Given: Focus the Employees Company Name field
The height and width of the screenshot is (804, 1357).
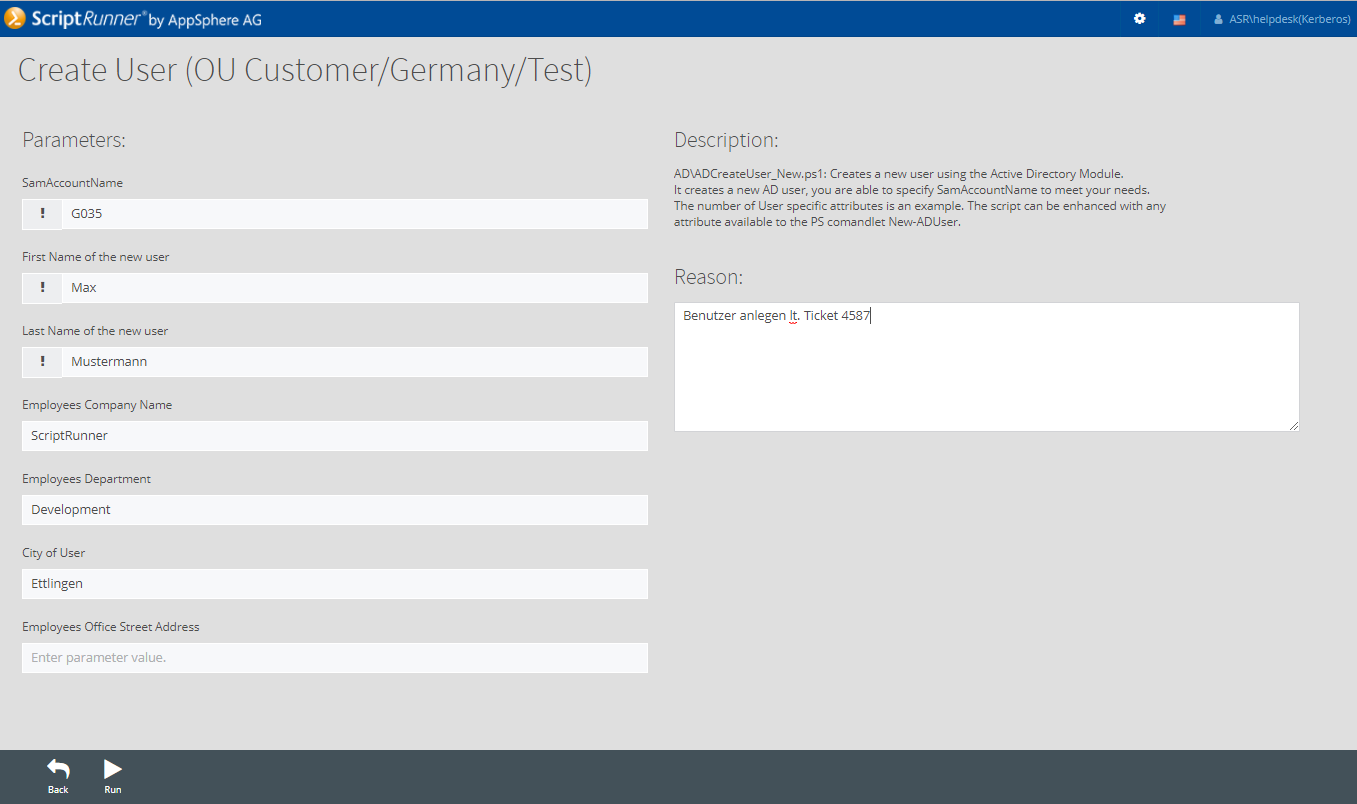Looking at the screenshot, I should (x=335, y=436).
